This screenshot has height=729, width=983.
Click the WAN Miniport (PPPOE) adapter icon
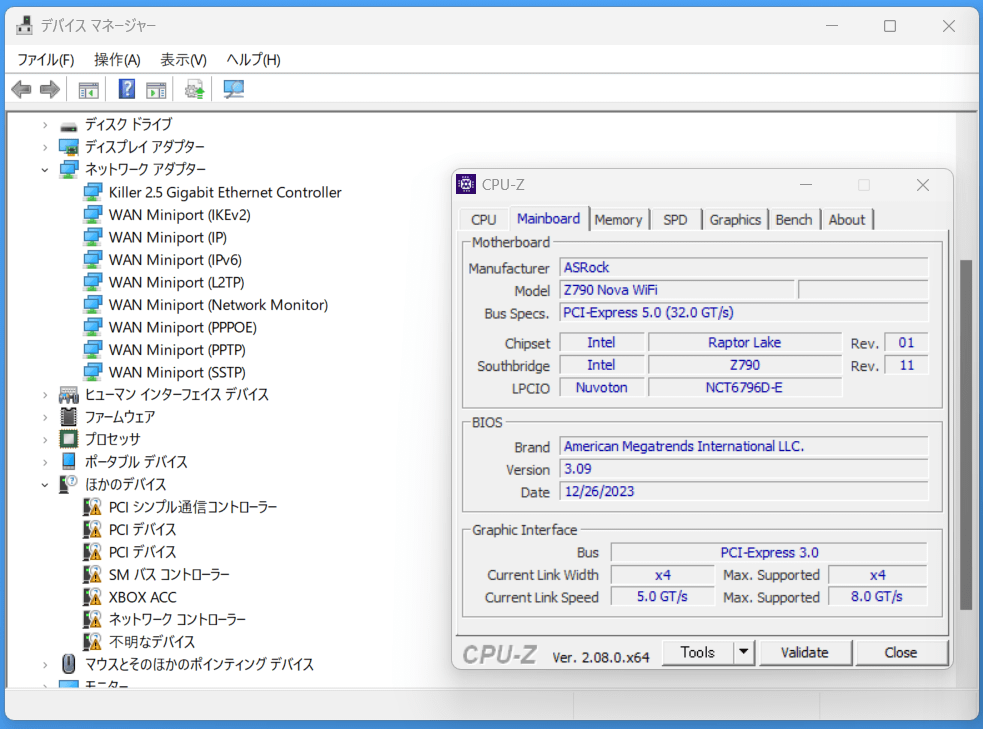pos(93,327)
